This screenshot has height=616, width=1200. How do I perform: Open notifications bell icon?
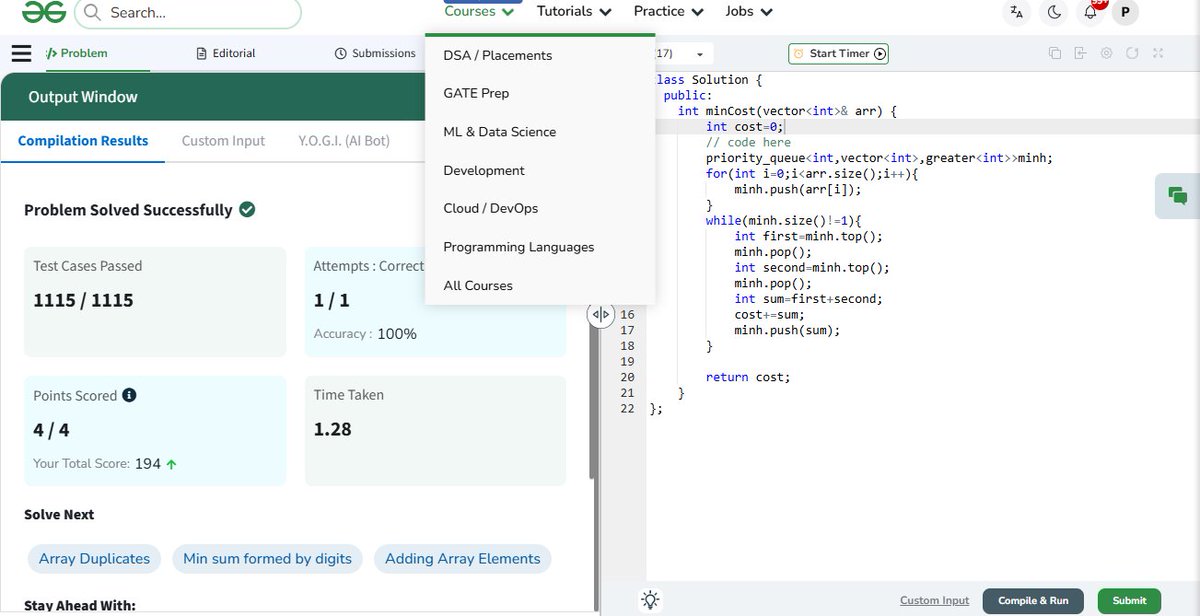[x=1091, y=12]
